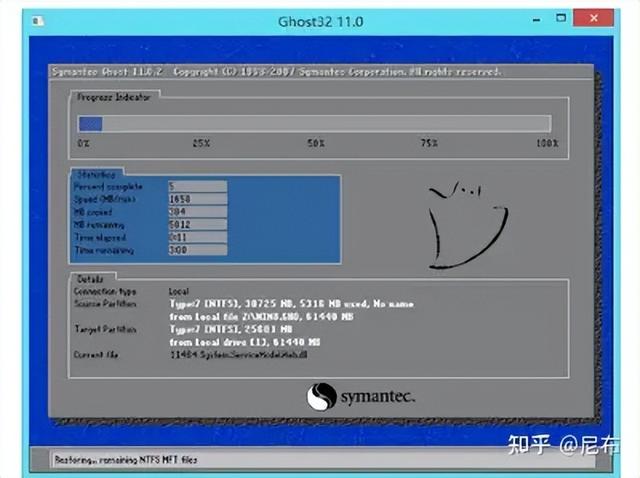Click the Target Partition label

tap(105, 329)
